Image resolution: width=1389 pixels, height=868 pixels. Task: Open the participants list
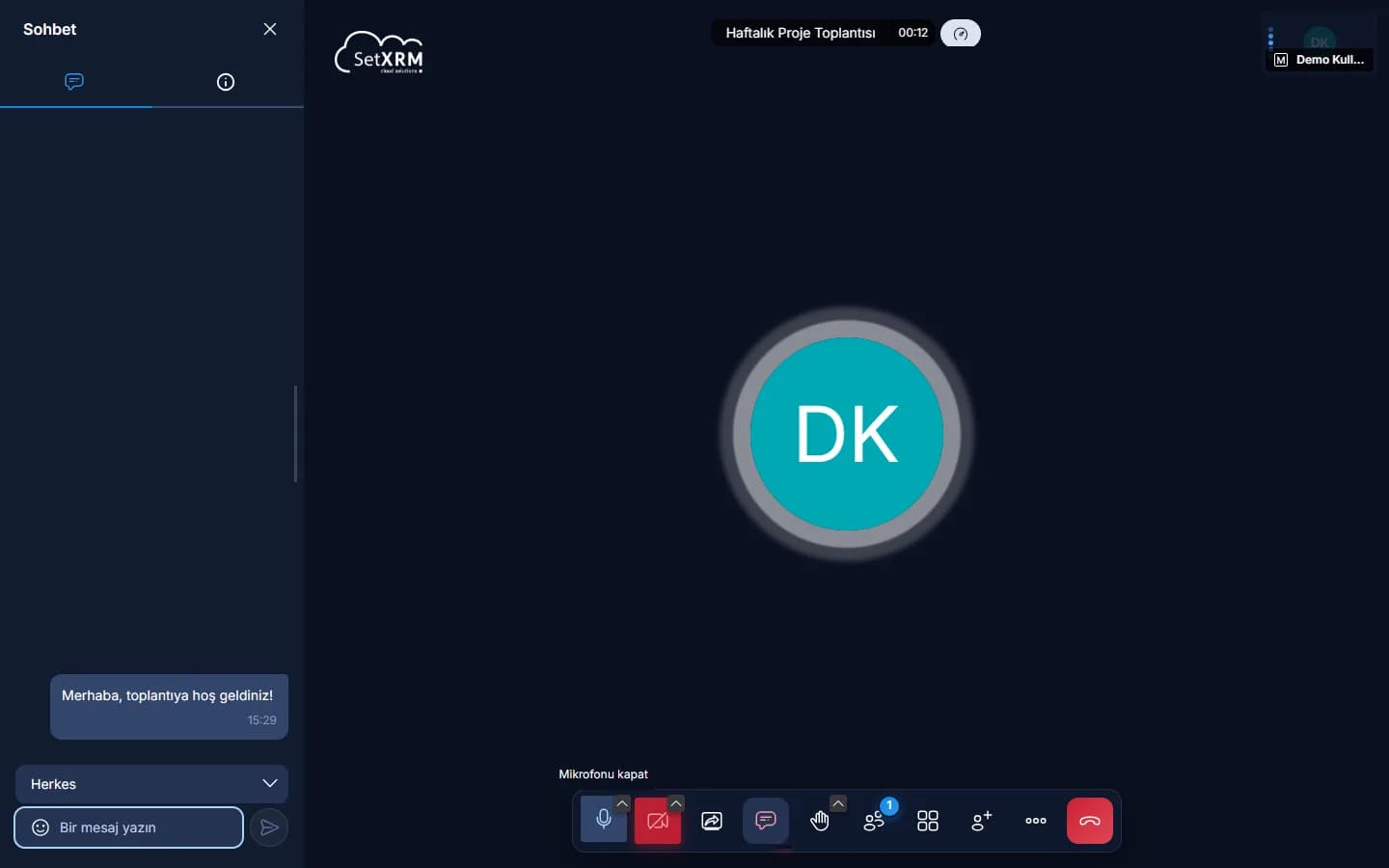[874, 821]
